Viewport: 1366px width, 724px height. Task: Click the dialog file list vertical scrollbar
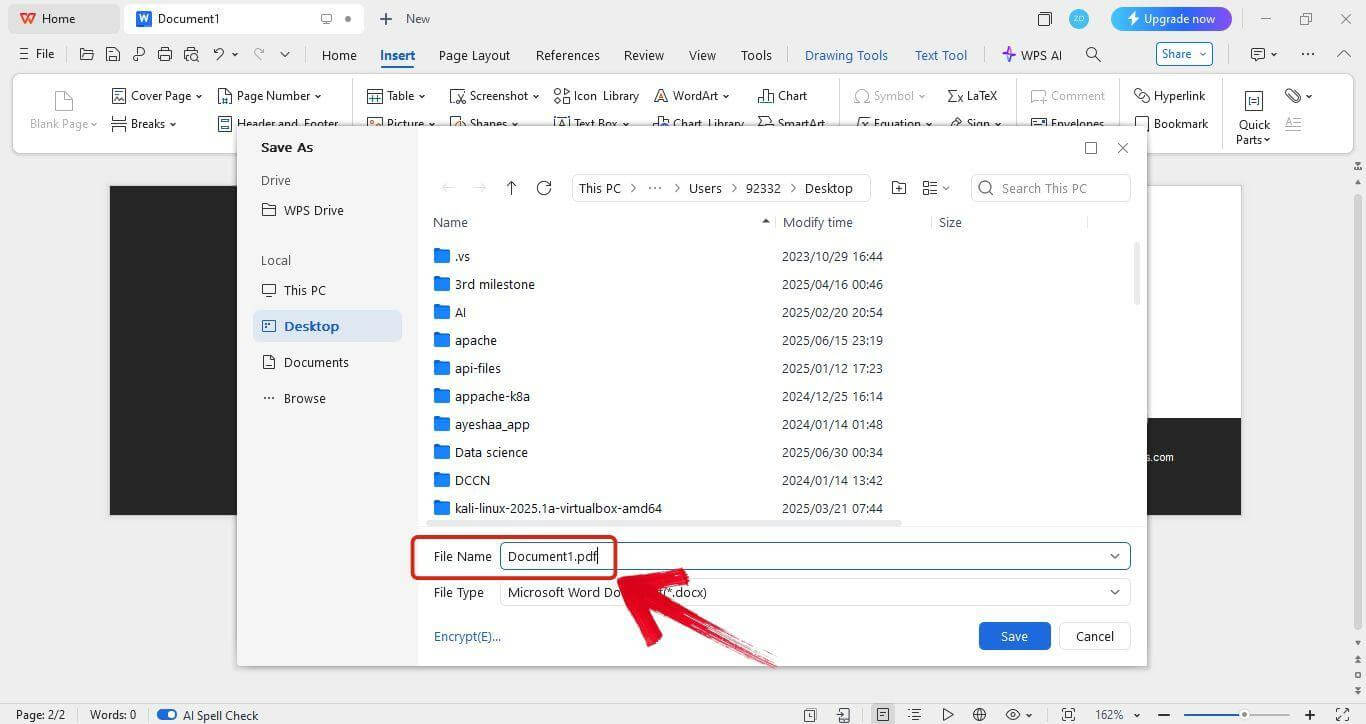(1135, 272)
